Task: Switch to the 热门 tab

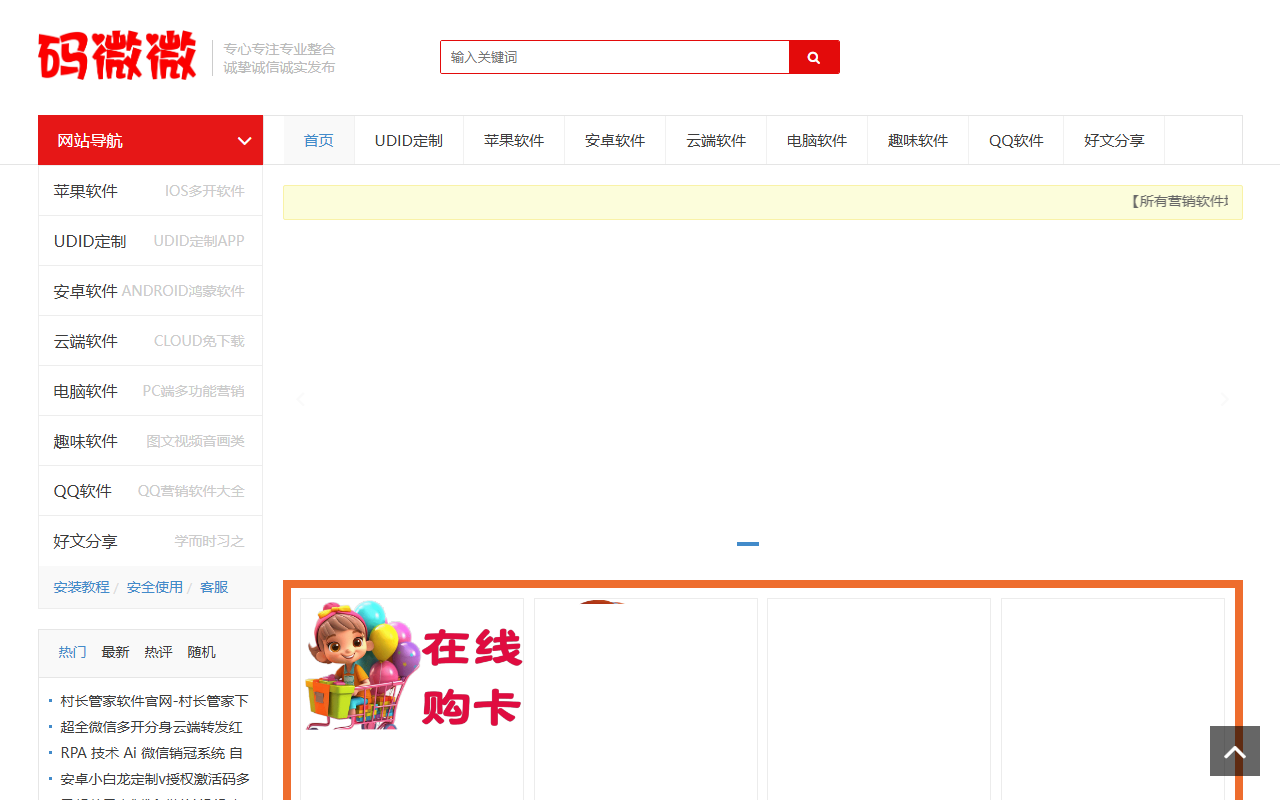Action: pos(72,652)
